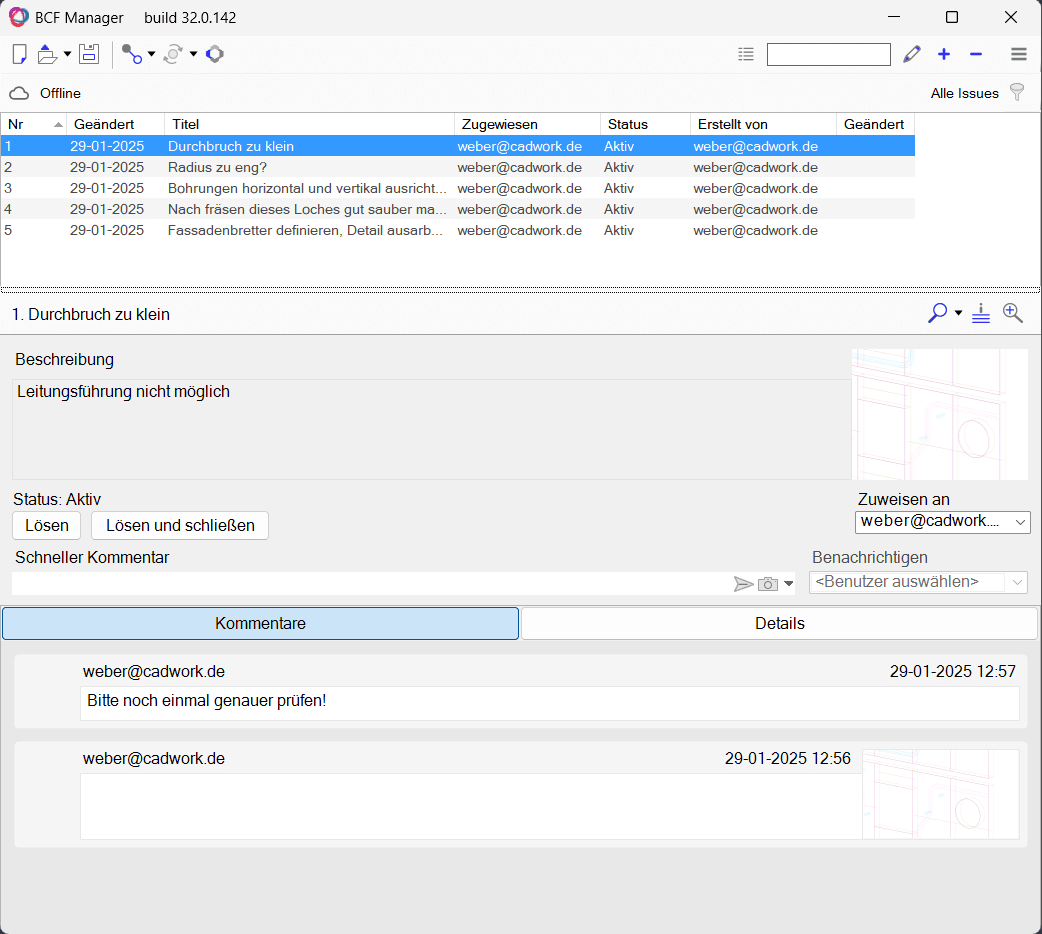Open the issue filter funnel

(1017, 92)
